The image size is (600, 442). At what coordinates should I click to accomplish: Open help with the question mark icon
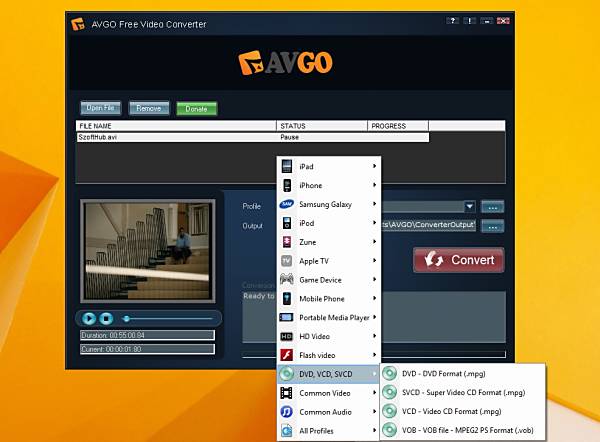453,21
